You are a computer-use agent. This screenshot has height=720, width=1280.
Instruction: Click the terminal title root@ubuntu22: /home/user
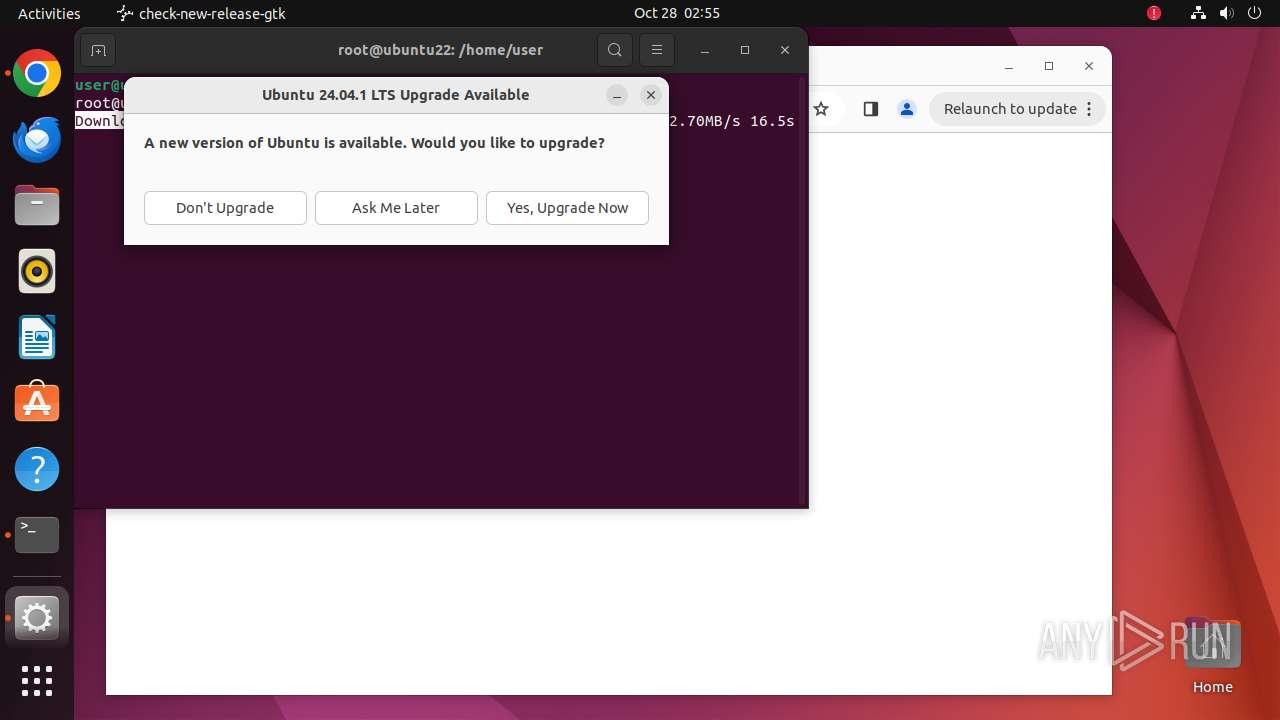pyautogui.click(x=441, y=50)
